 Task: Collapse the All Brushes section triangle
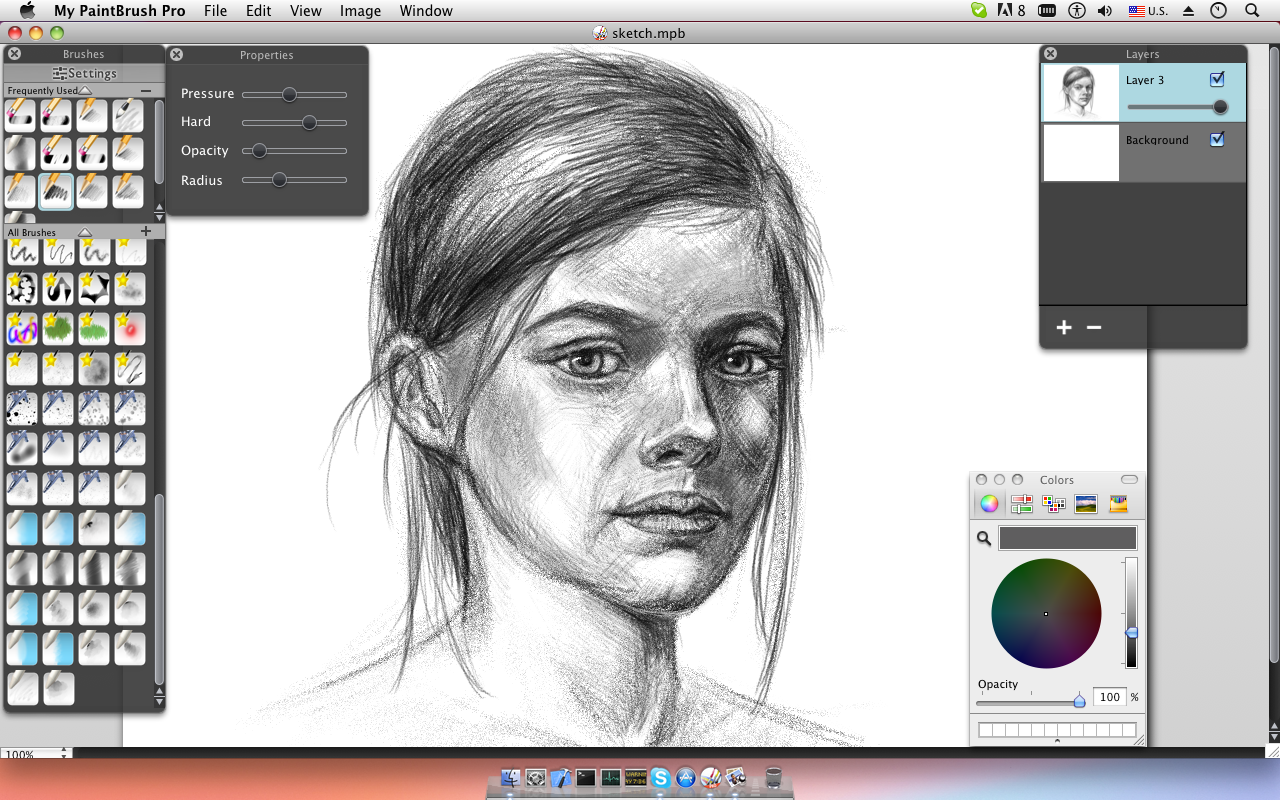[85, 232]
